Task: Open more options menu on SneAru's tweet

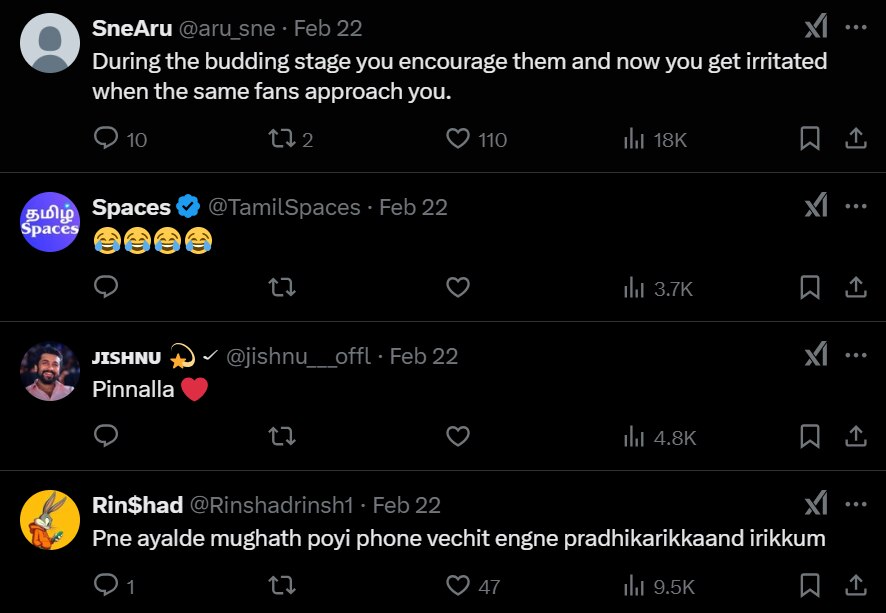Action: point(856,28)
